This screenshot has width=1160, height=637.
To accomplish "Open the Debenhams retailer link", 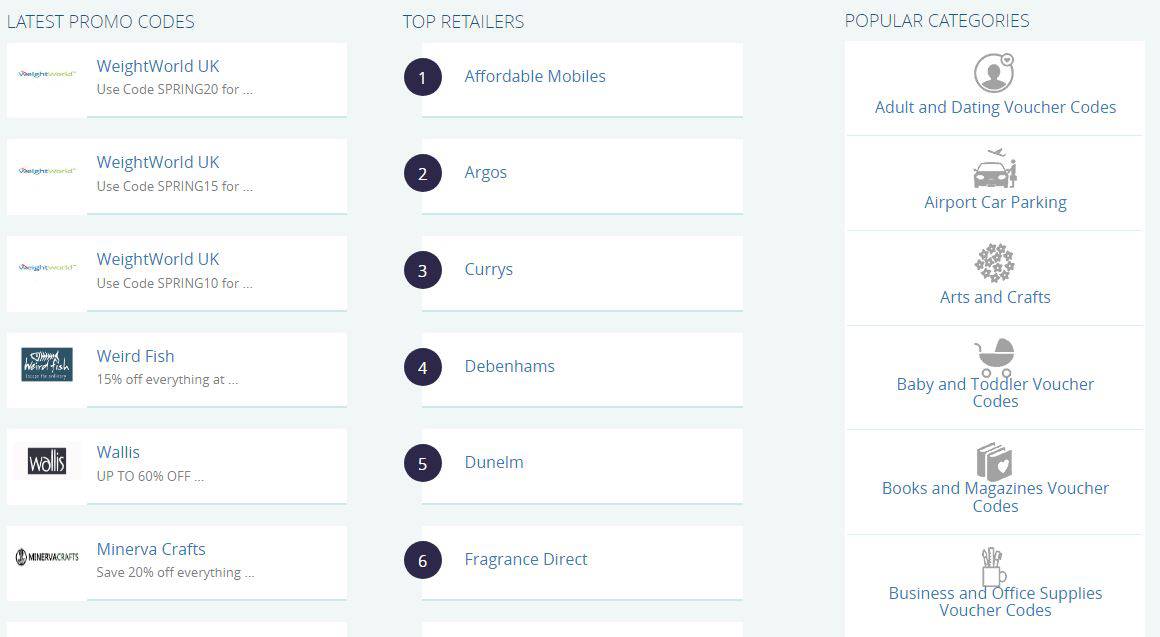I will tap(509, 366).
